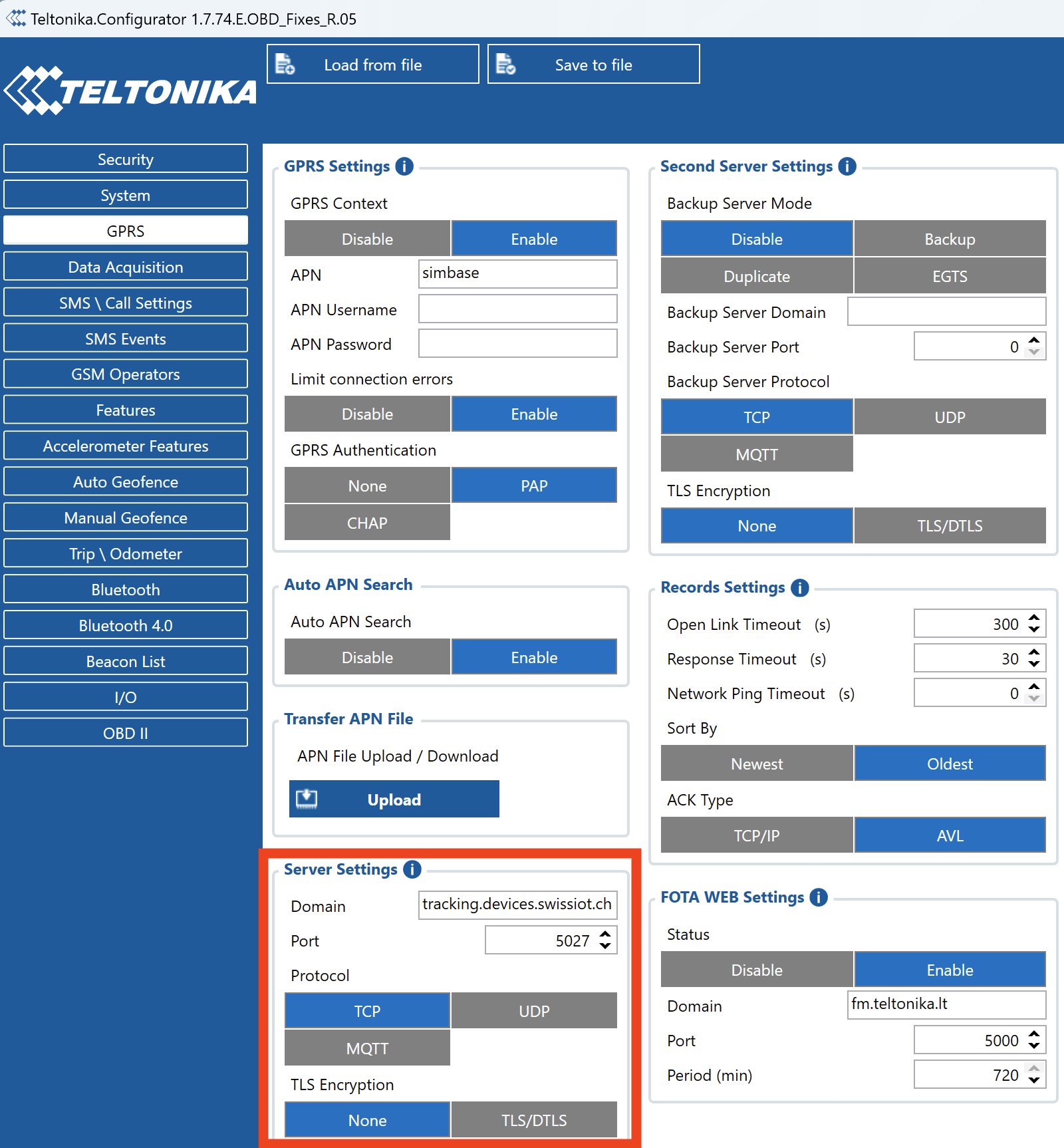Click the GPRS Settings info icon
1064x1148 pixels.
(x=404, y=166)
